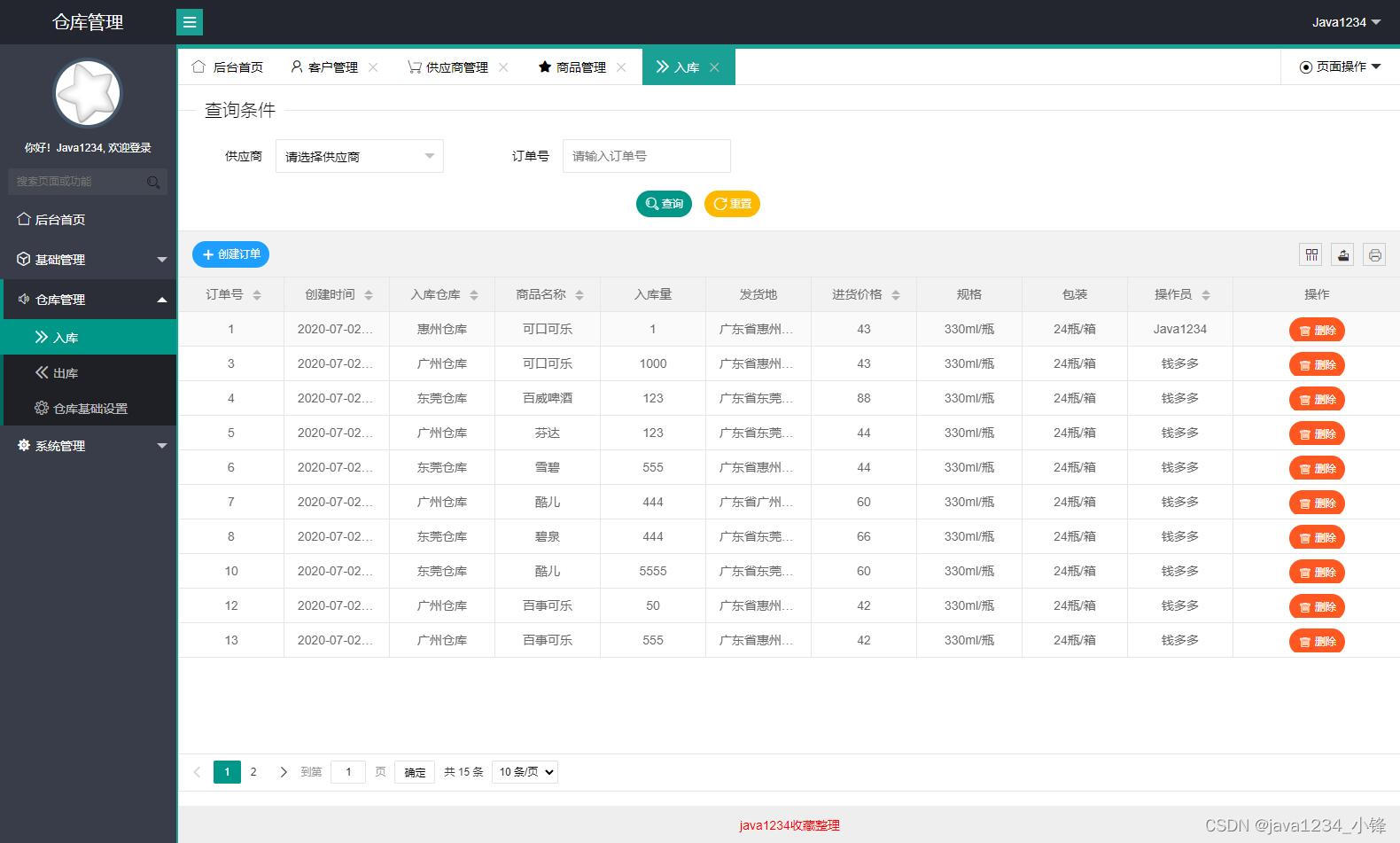Sort table by 订单号 column
Viewport: 1400px width, 843px height.
pyautogui.click(x=257, y=295)
